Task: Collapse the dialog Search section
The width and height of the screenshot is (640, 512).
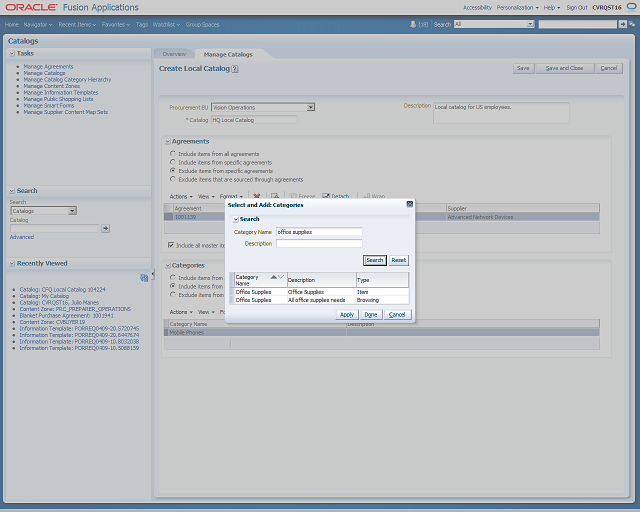Action: tap(236, 219)
